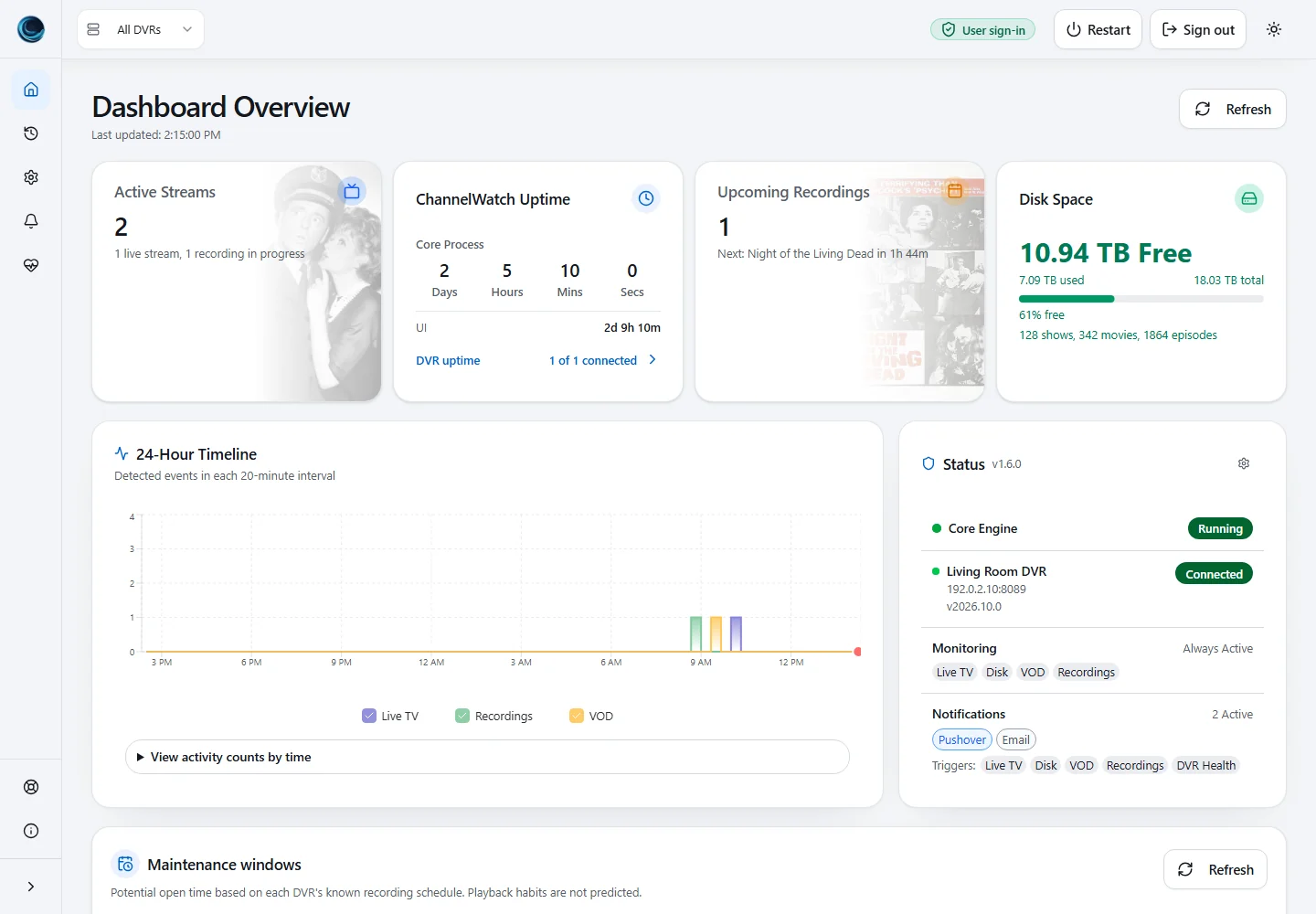The image size is (1316, 914).
Task: Refresh the Maintenance windows section
Action: click(1215, 869)
